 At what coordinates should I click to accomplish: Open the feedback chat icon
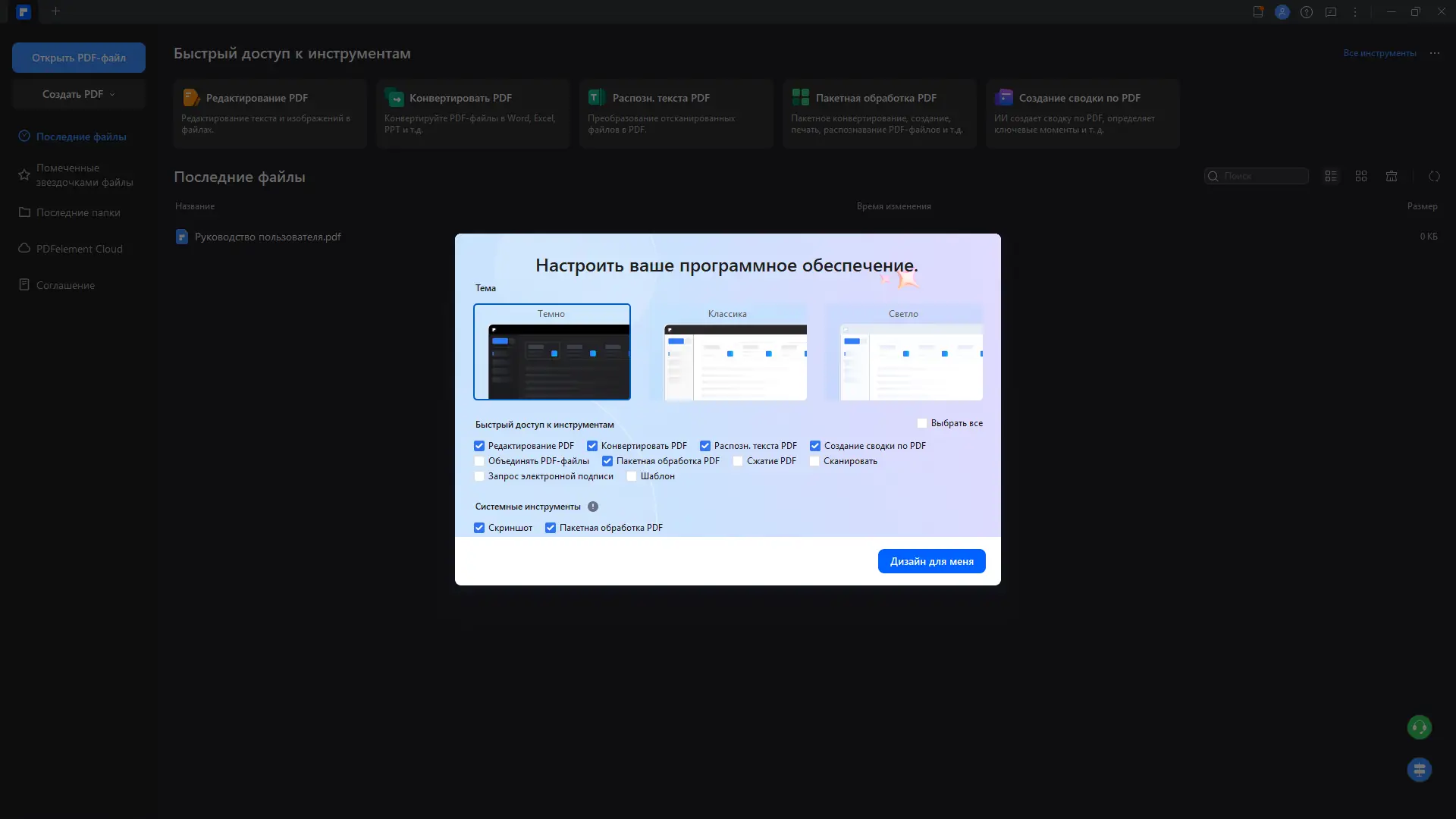1332,11
